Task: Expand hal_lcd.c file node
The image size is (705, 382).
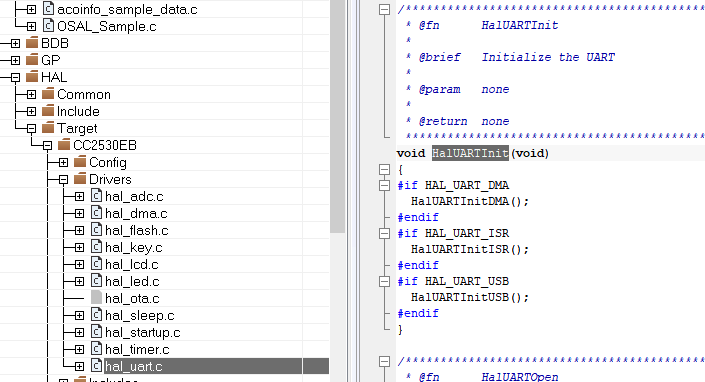Action: point(80,265)
